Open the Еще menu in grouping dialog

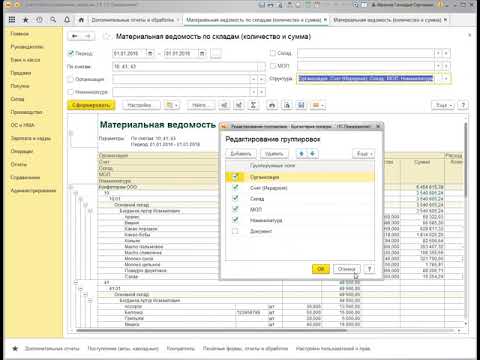tap(364, 154)
